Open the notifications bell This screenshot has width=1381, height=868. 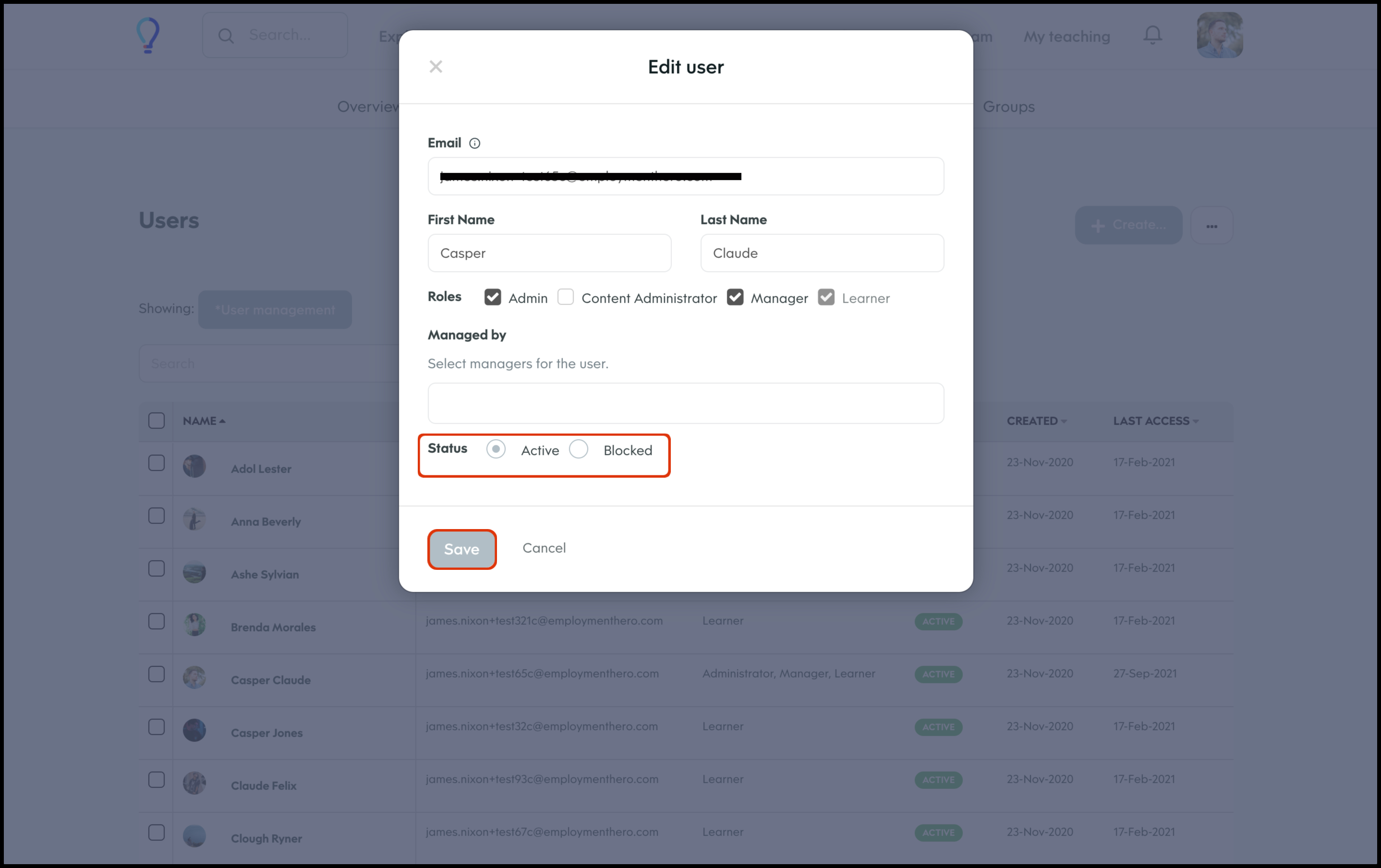1152,36
